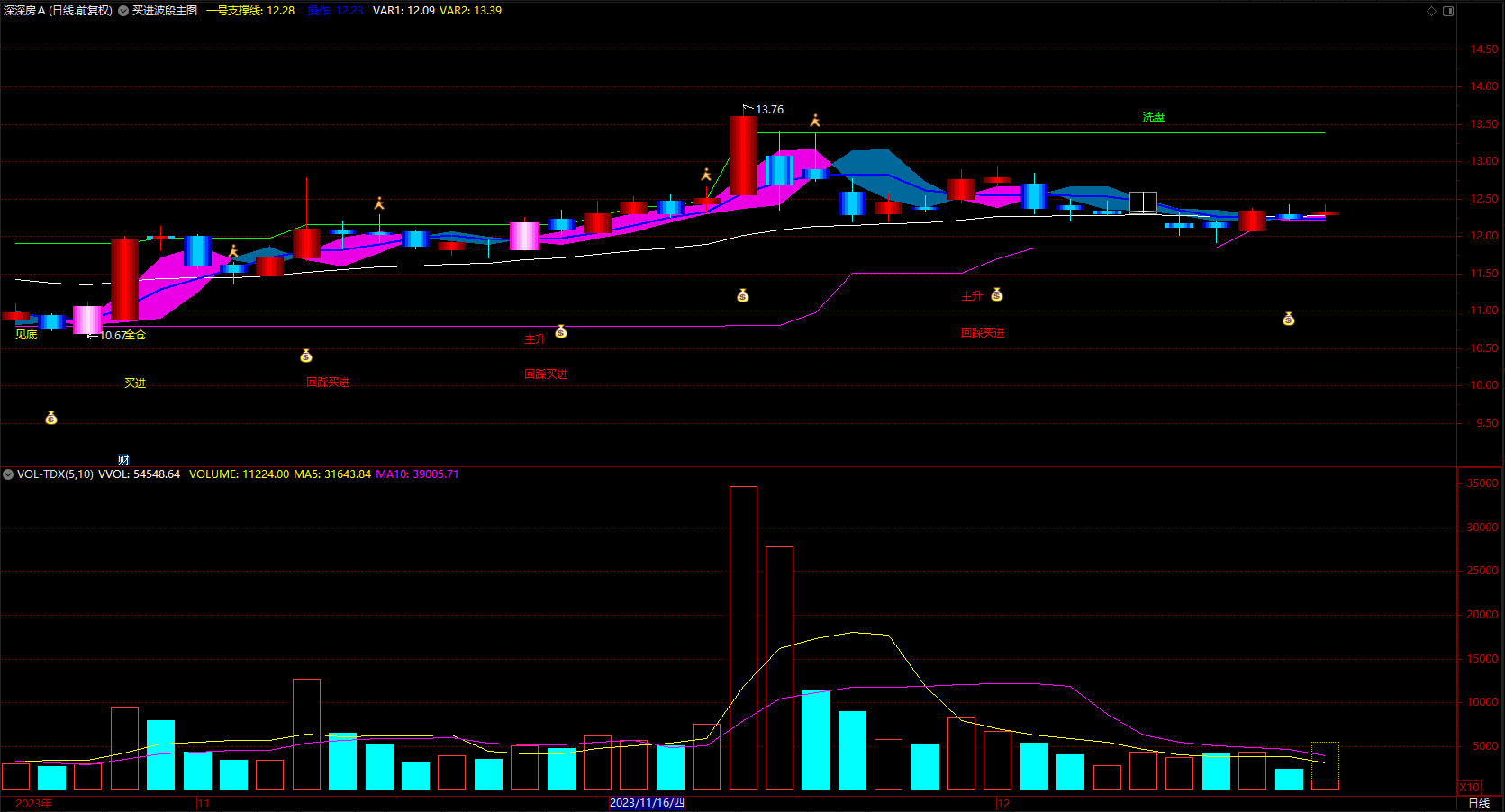Toggle the side panel icon at top right
Image resolution: width=1505 pixels, height=812 pixels.
(1448, 11)
